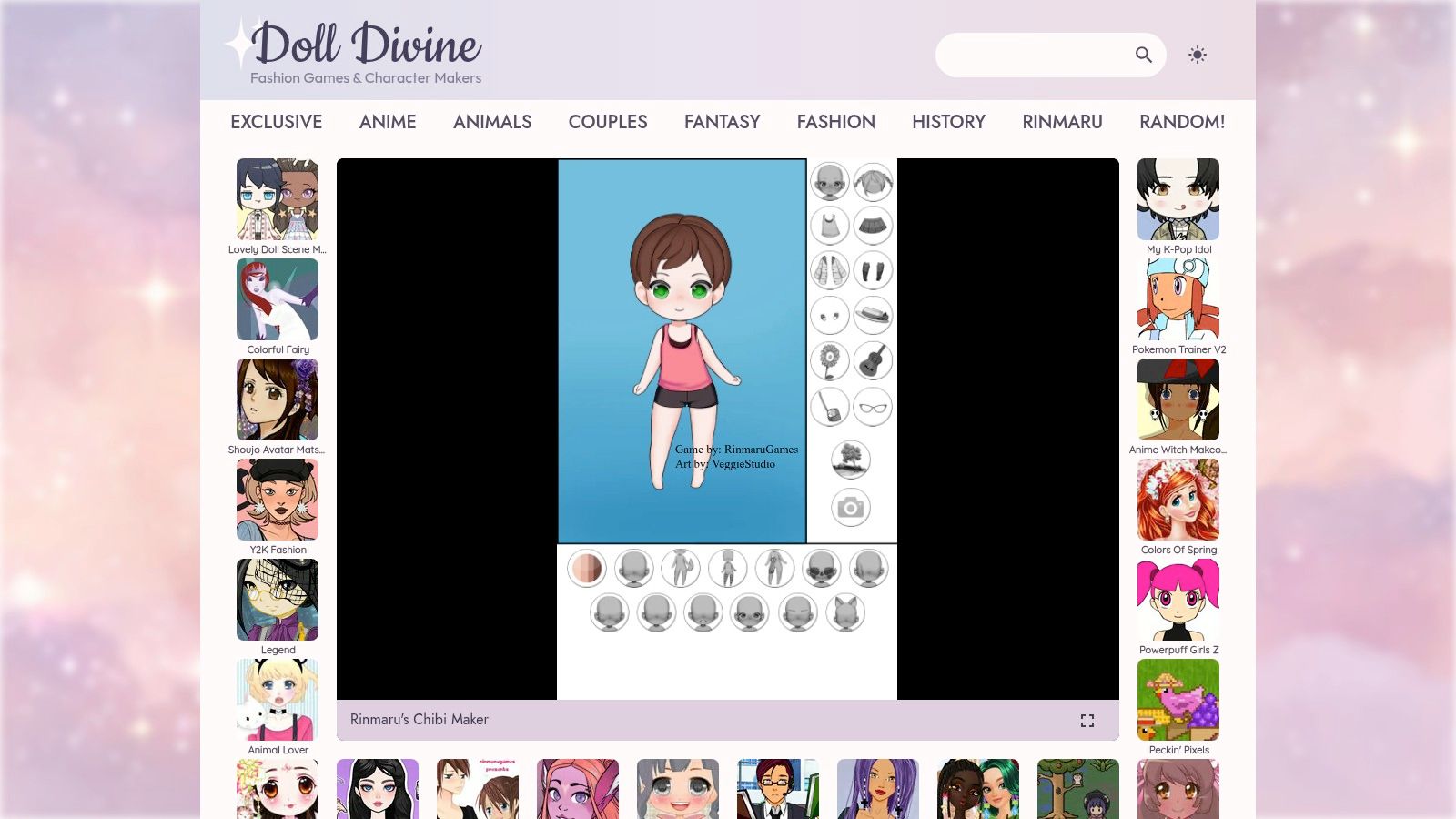Open the FANTASY category

(x=723, y=122)
